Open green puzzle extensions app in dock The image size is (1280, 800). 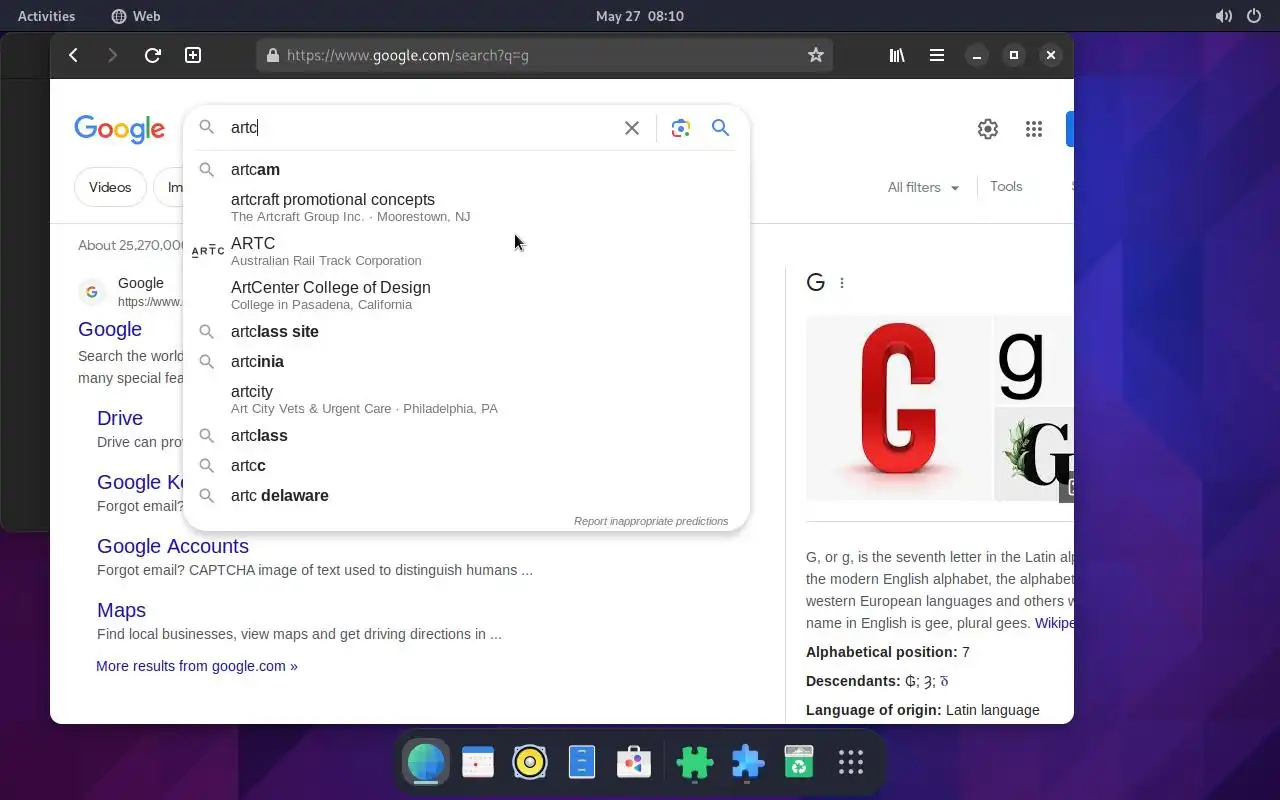pos(695,763)
